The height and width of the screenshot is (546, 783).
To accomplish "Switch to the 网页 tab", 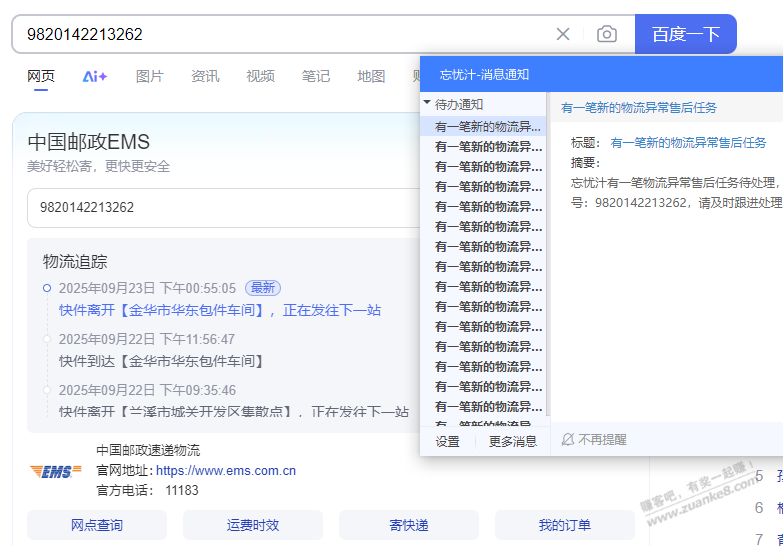I will (x=41, y=76).
